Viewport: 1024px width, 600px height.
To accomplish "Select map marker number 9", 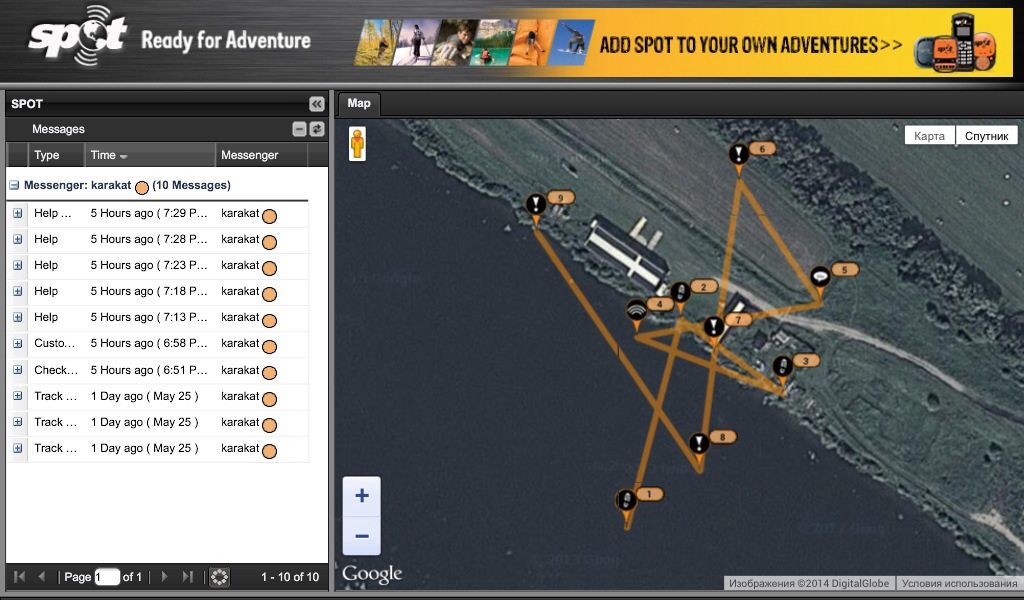I will [537, 205].
